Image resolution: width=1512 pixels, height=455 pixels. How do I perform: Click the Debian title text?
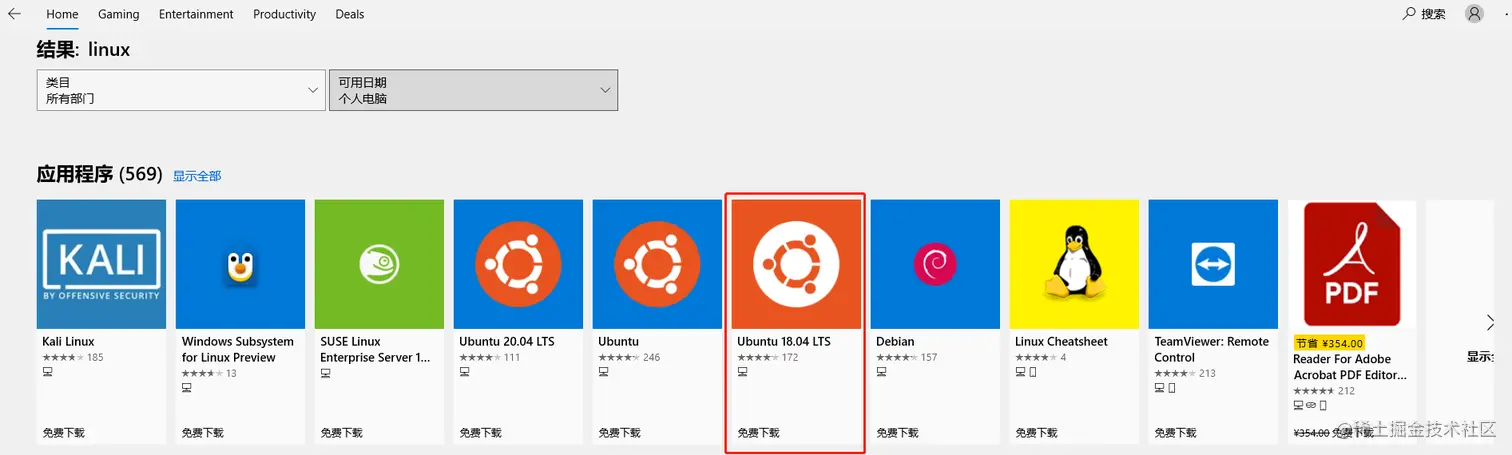point(895,342)
